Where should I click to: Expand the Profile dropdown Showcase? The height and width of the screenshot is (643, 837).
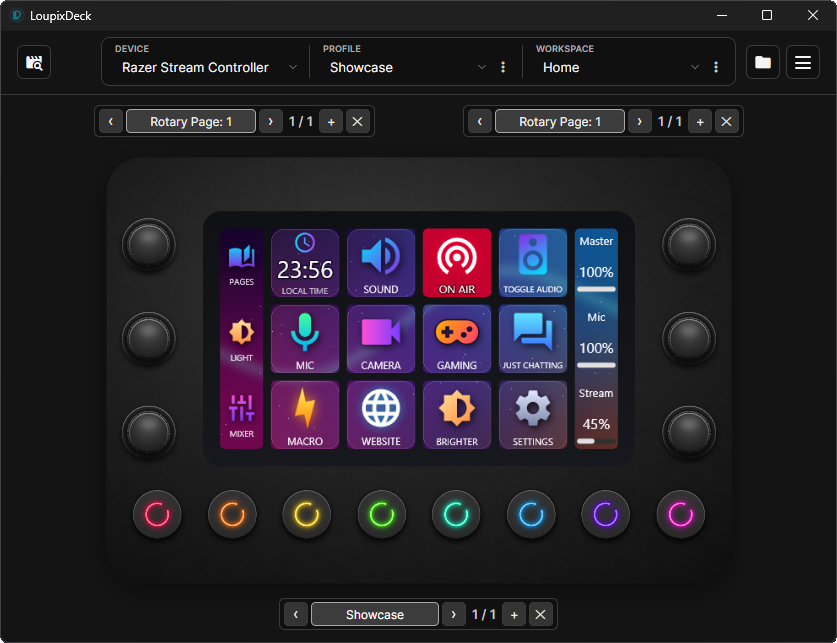[407, 67]
